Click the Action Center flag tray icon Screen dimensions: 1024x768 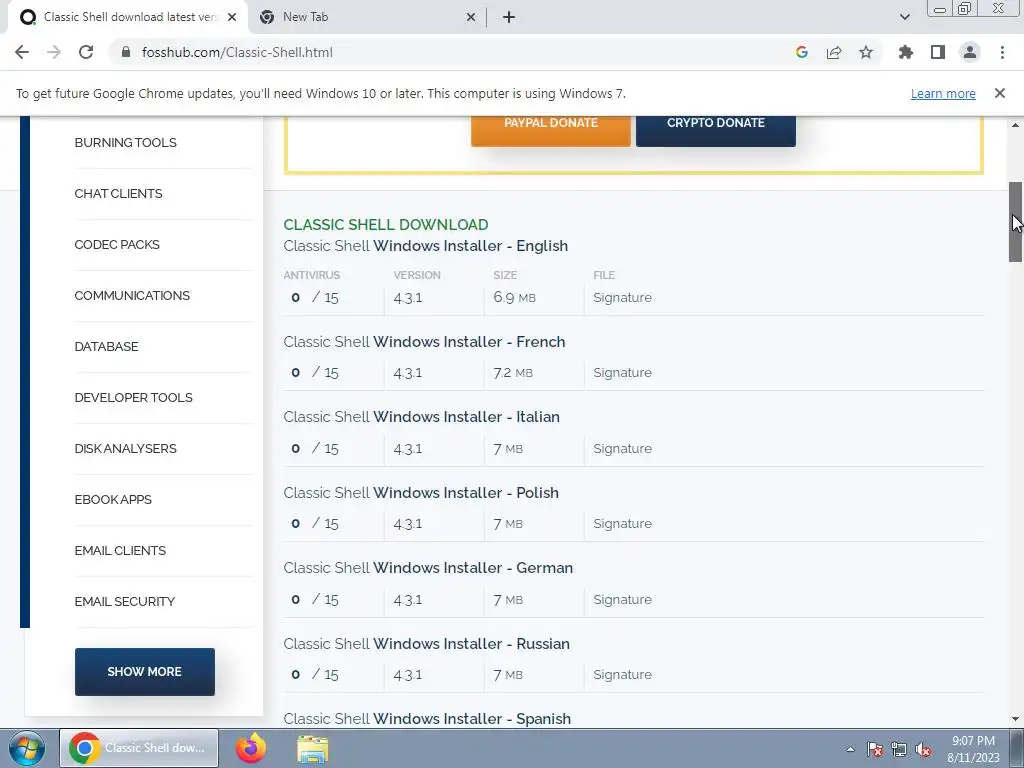(875, 749)
